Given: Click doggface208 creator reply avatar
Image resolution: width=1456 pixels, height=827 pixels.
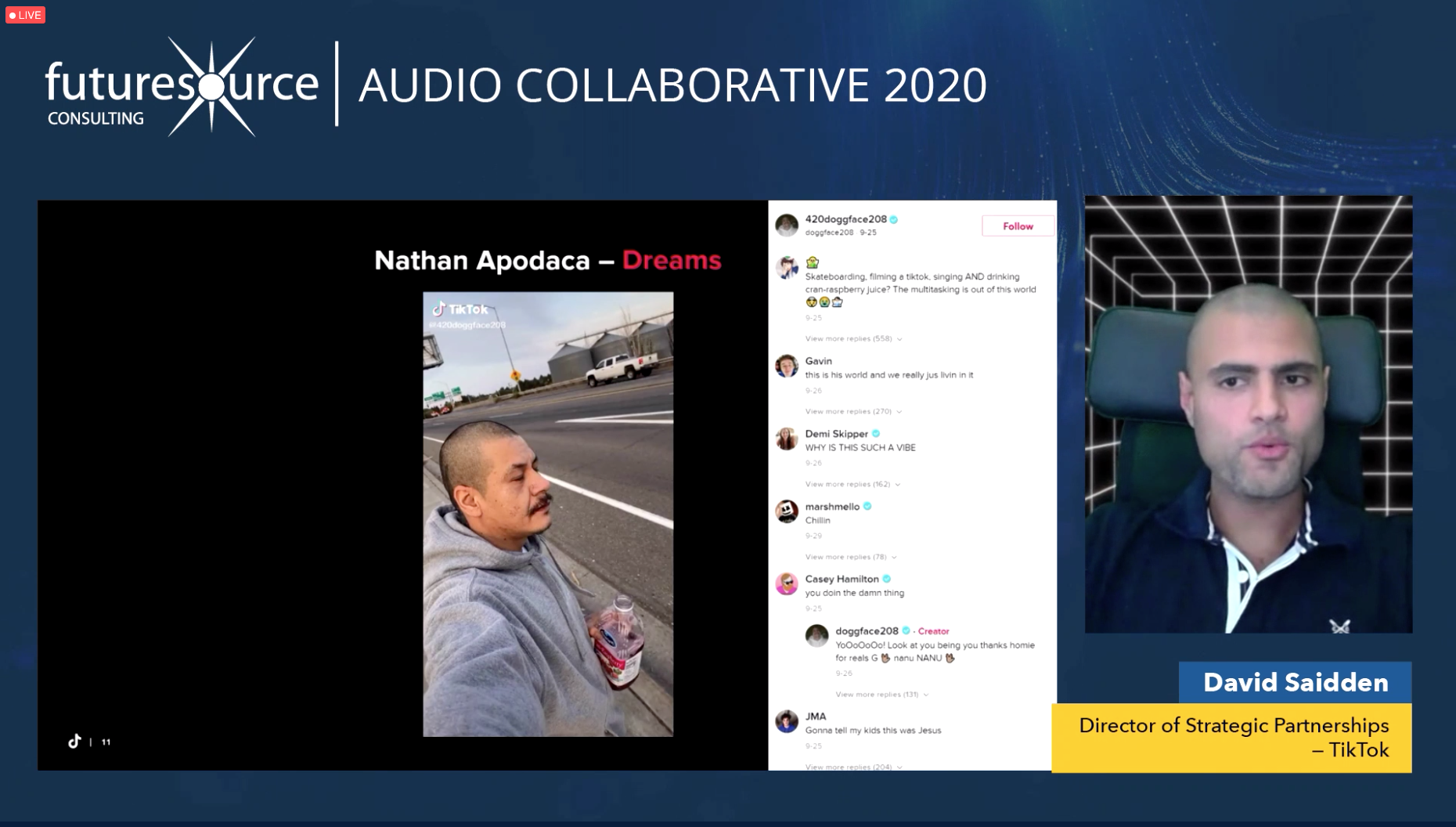Looking at the screenshot, I should tap(816, 635).
